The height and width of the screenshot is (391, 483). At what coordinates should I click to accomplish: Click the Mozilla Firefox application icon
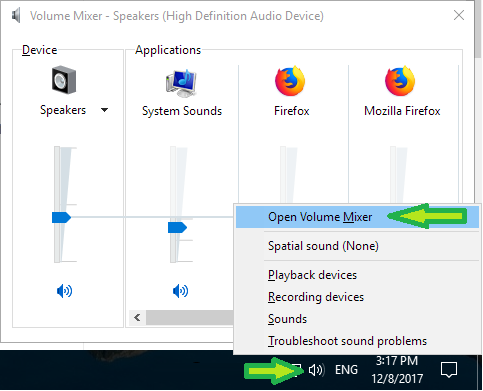tap(400, 81)
